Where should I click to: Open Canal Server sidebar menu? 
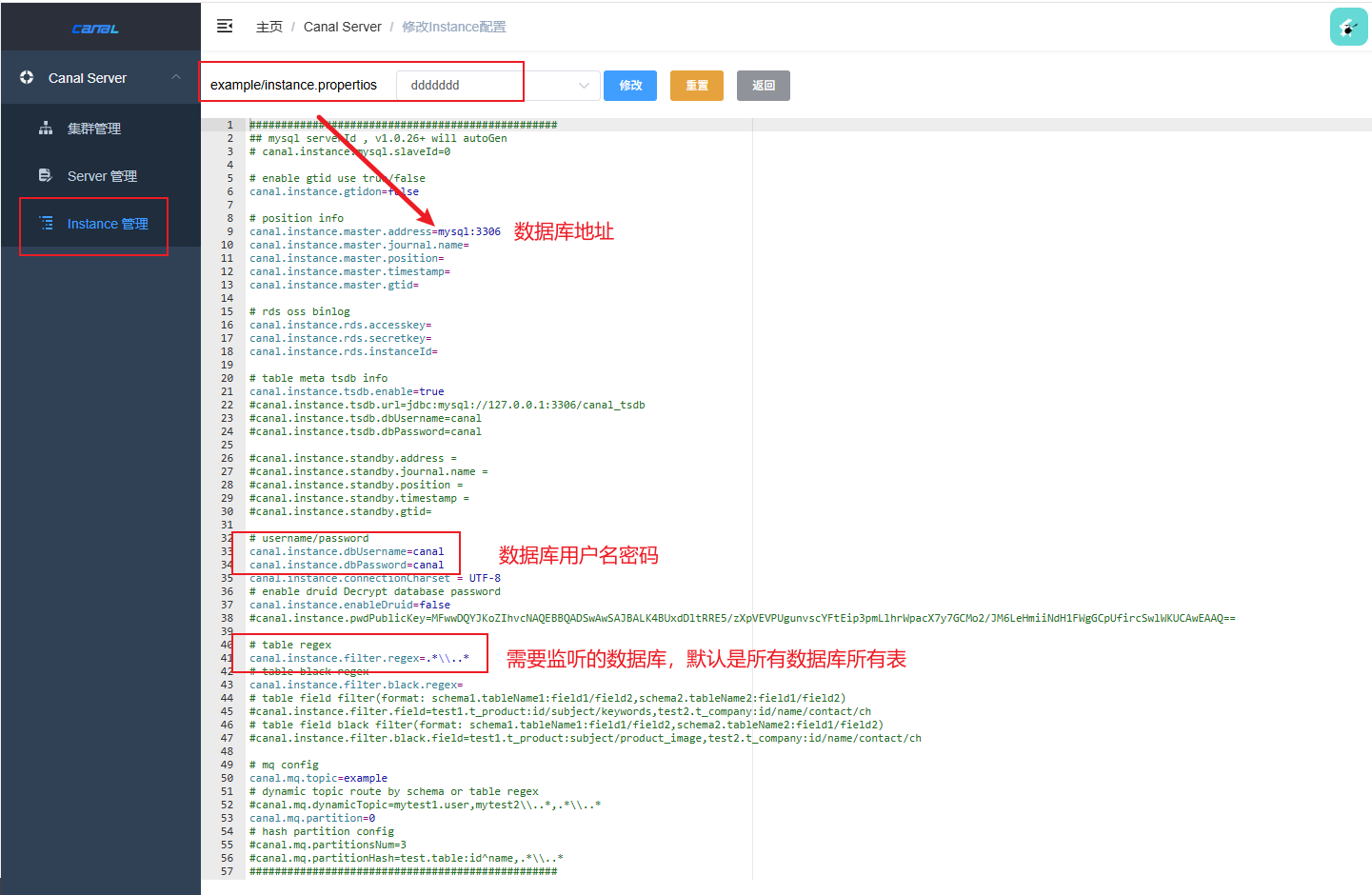click(x=100, y=77)
